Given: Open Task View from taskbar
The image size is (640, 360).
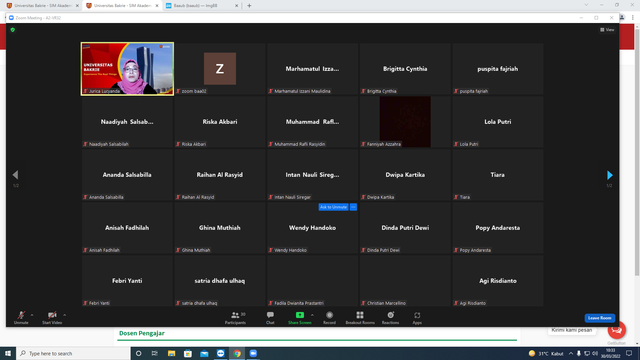Looking at the screenshot, I should 155,353.
